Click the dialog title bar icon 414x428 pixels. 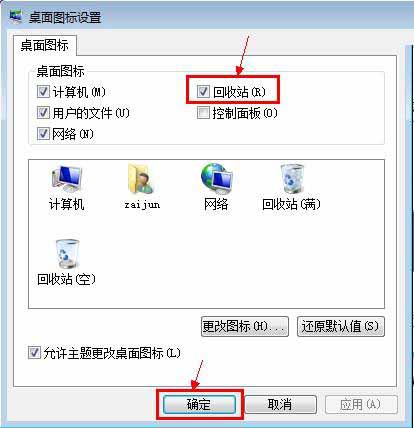16,16
